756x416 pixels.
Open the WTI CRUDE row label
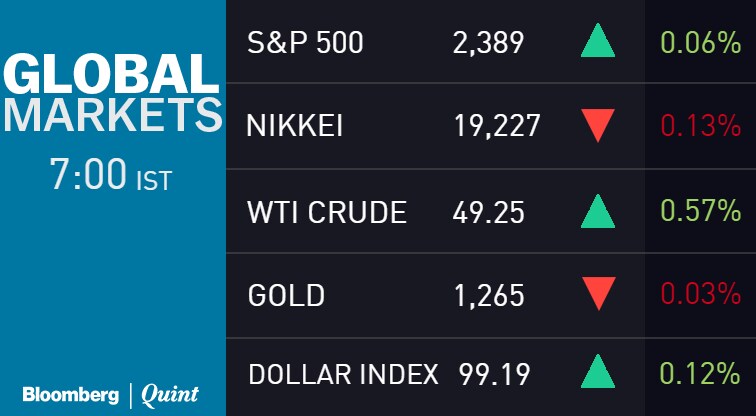(x=327, y=212)
